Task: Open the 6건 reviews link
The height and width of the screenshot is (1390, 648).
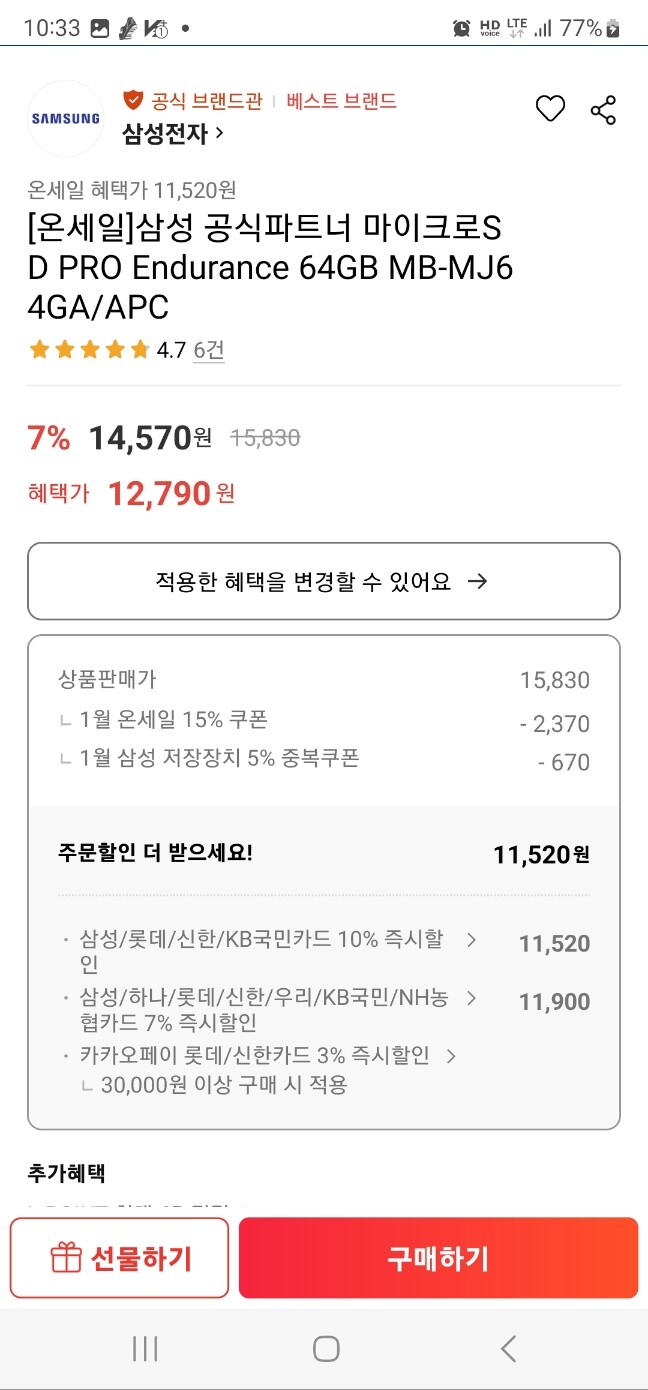Action: click(x=210, y=350)
